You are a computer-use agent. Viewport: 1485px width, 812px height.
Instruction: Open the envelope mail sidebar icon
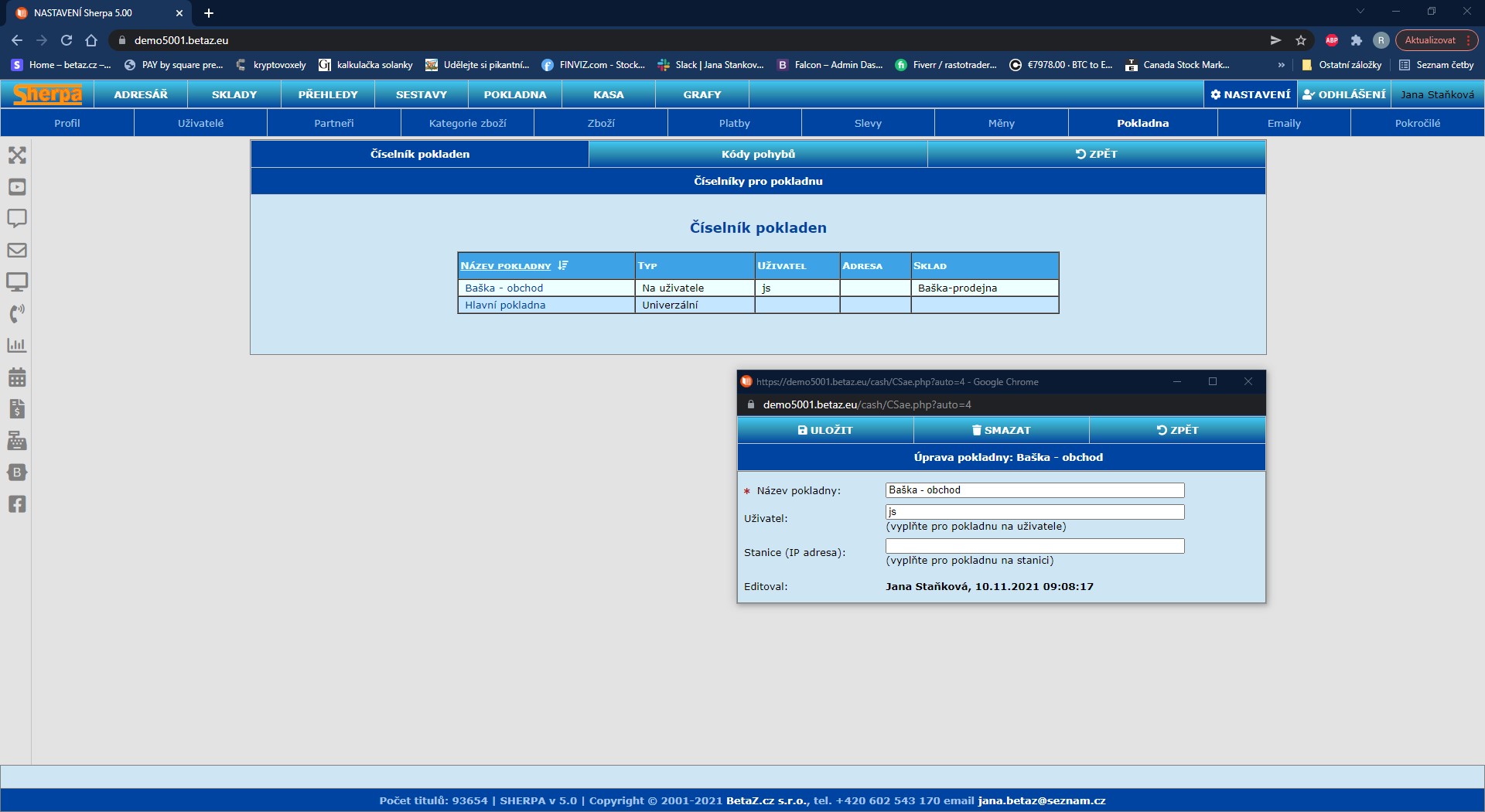tap(17, 251)
